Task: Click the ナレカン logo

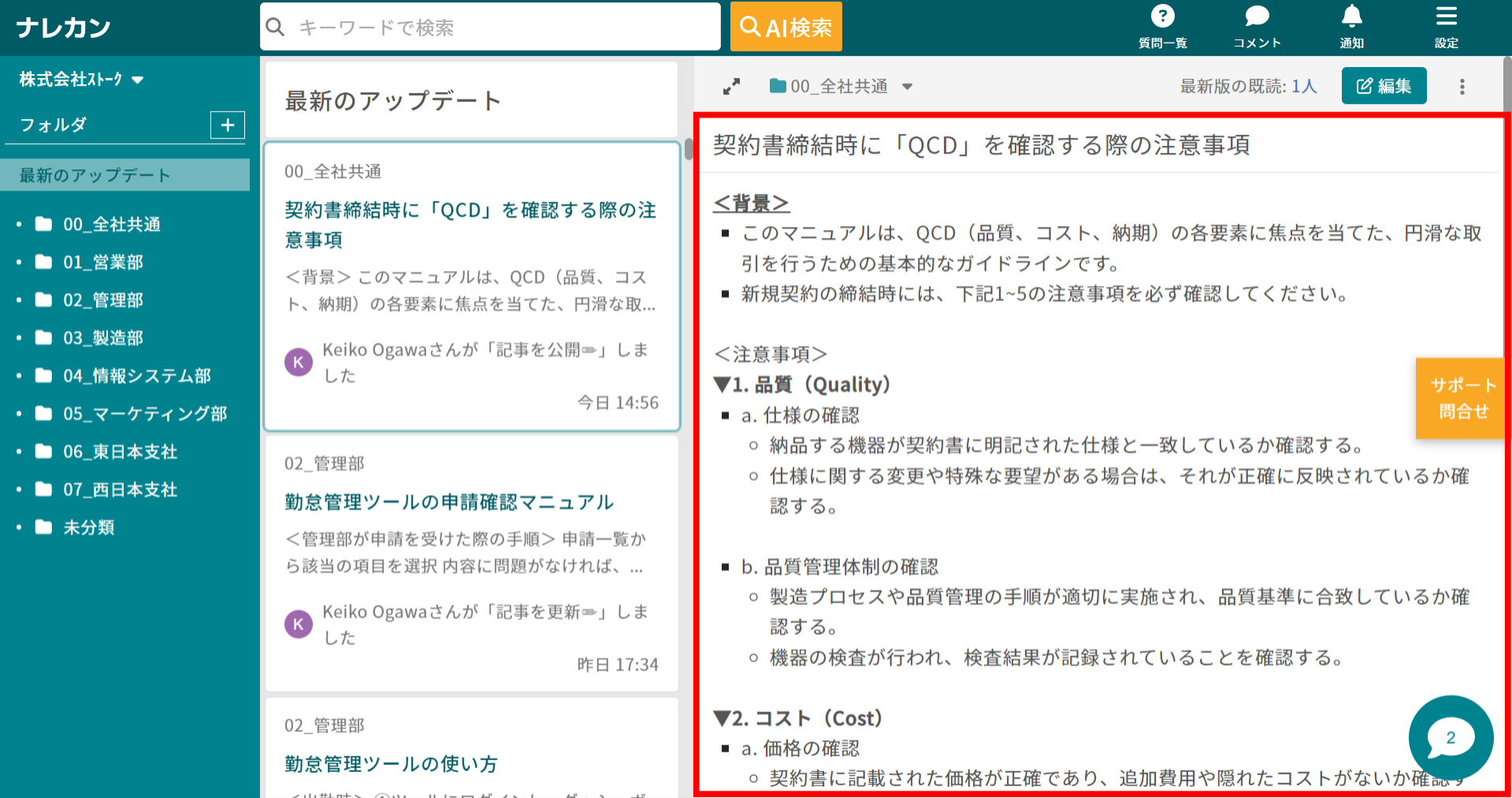Action: tap(63, 28)
